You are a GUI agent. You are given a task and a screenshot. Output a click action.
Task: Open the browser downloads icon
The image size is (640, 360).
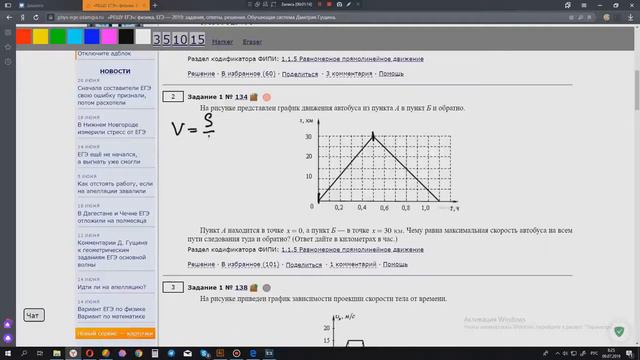point(631,18)
